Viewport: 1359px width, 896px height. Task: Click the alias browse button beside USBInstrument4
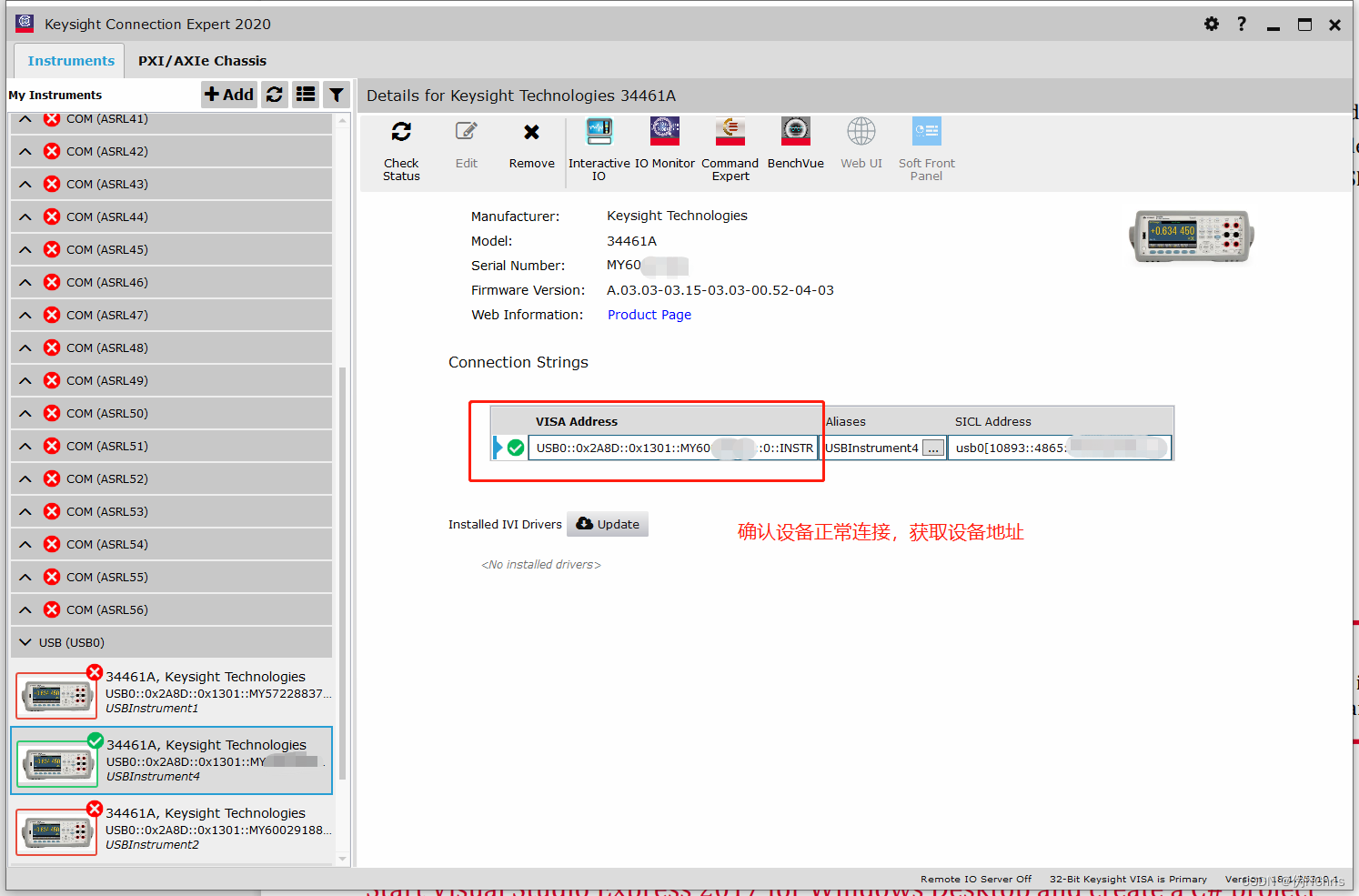pyautogui.click(x=933, y=448)
